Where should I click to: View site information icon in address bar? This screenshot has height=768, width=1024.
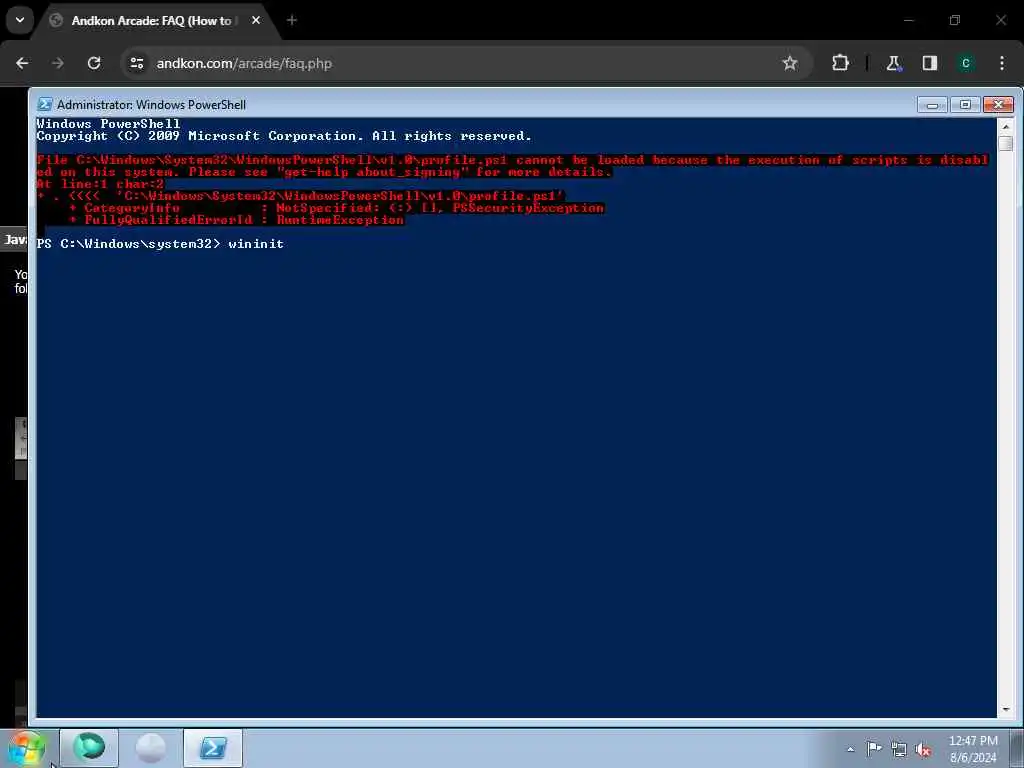pyautogui.click(x=137, y=63)
